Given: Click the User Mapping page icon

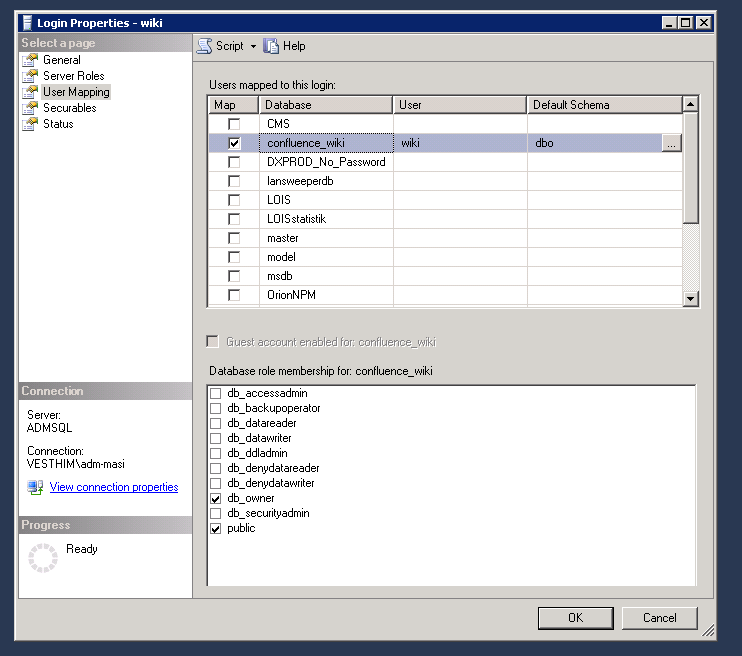Looking at the screenshot, I should click(30, 92).
